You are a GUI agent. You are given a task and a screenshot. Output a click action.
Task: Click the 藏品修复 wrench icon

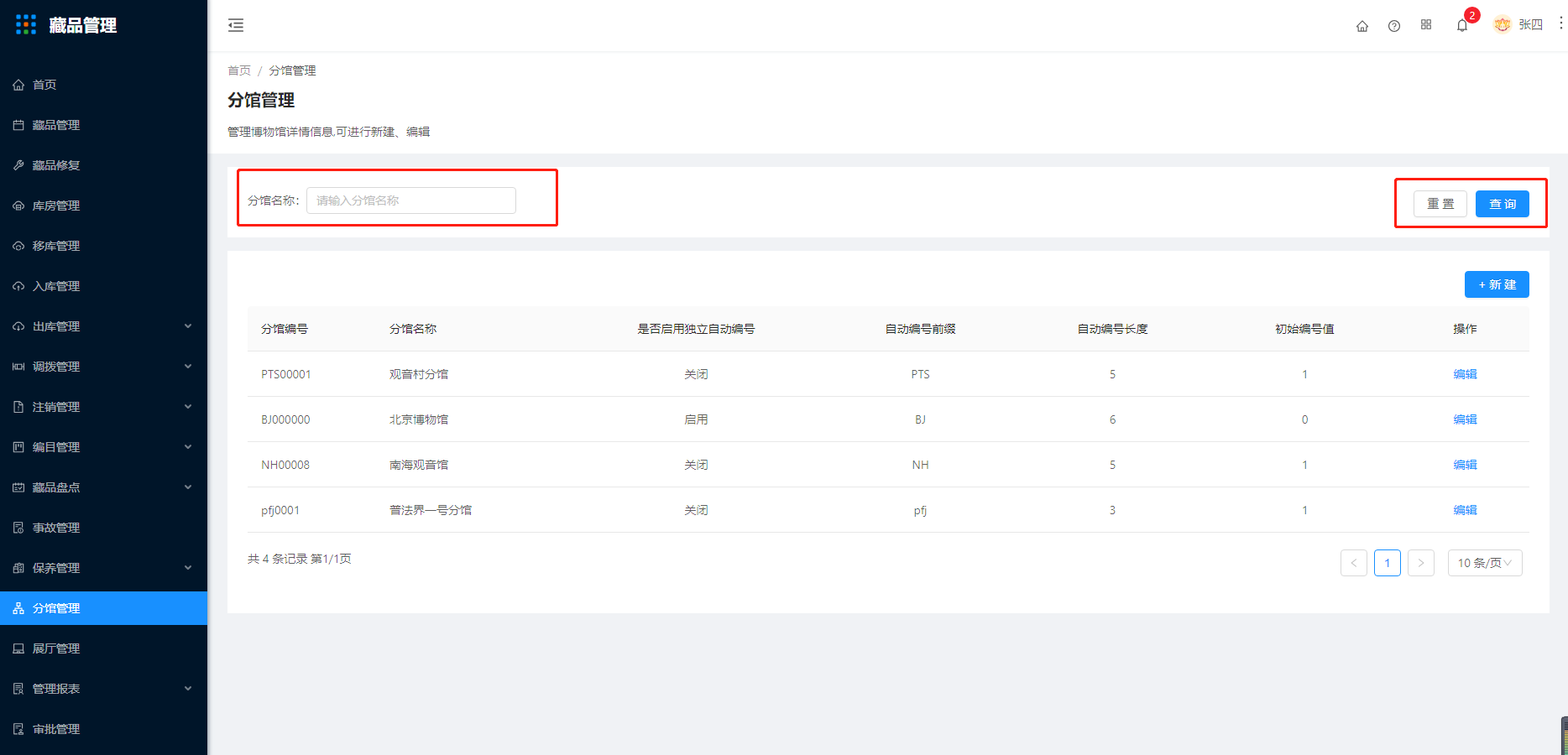coord(18,165)
